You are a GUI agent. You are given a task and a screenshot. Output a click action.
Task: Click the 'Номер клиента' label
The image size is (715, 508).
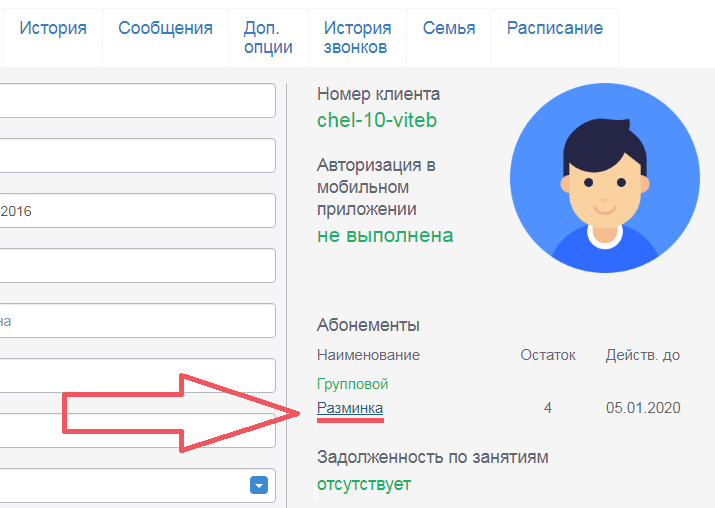[x=378, y=94]
